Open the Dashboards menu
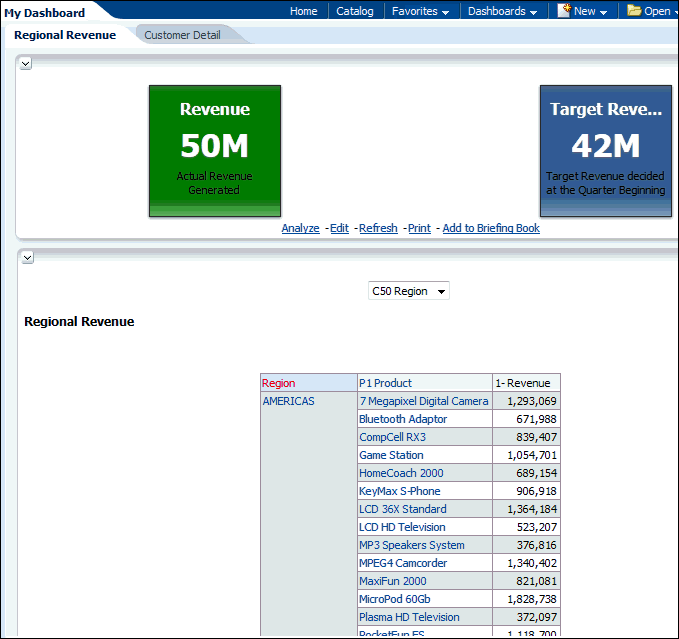This screenshot has width=679, height=639. point(497,11)
